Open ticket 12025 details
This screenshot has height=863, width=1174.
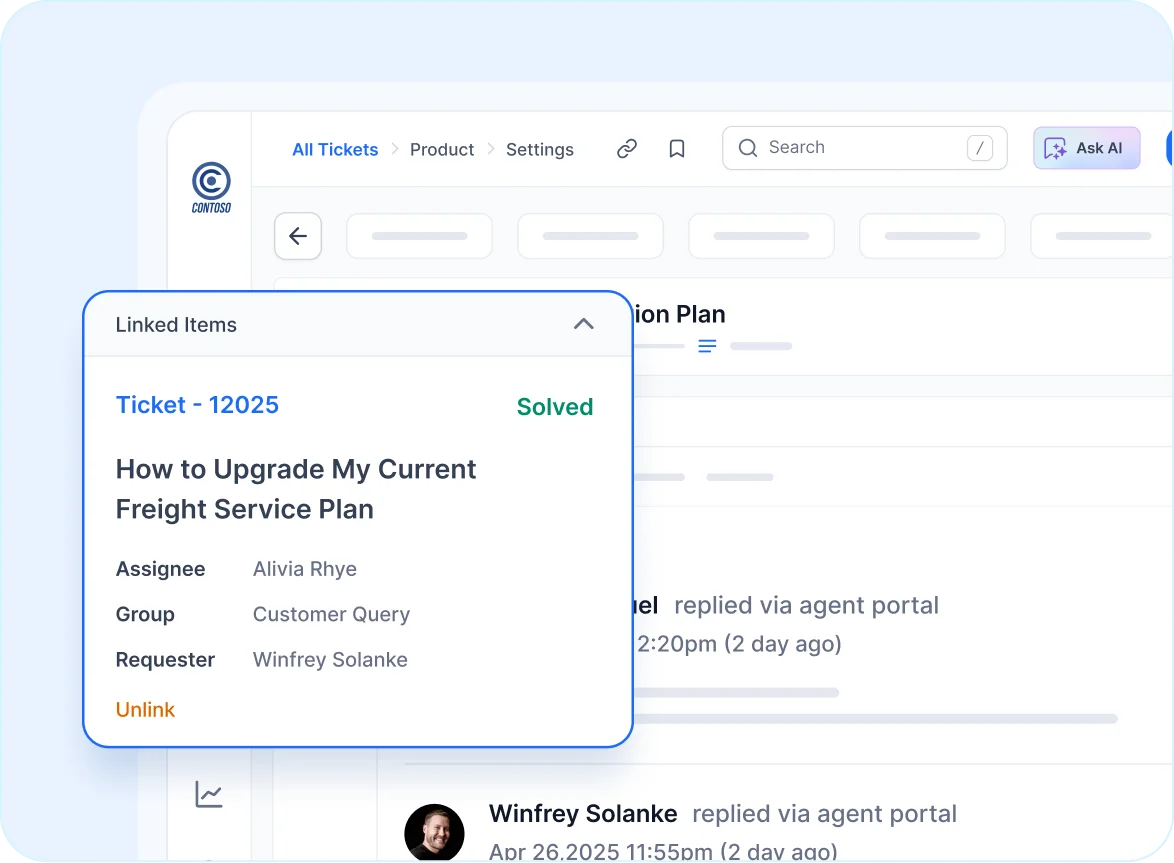coord(197,404)
